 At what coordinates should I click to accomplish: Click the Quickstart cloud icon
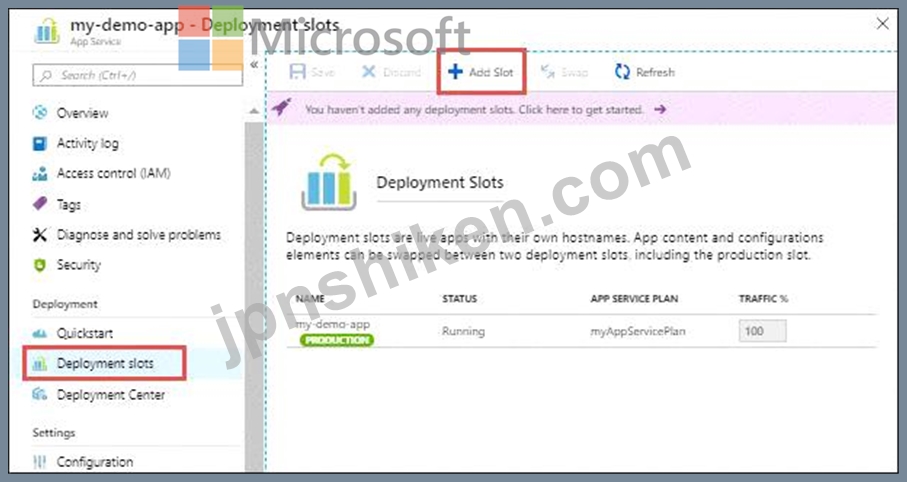(x=40, y=333)
